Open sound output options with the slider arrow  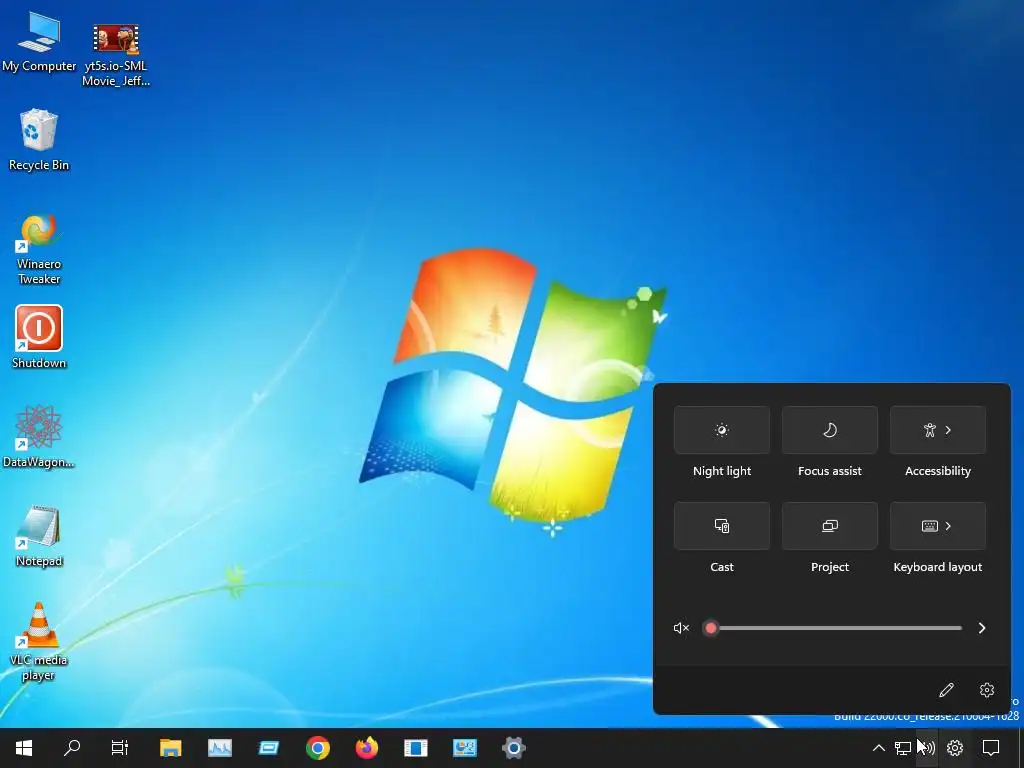982,628
